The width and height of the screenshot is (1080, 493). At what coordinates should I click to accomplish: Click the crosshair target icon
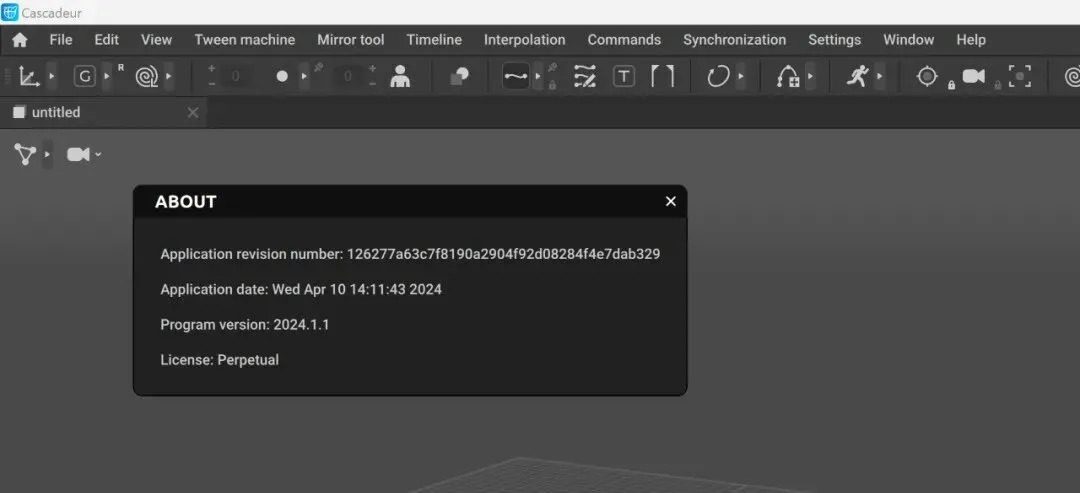[x=927, y=76]
